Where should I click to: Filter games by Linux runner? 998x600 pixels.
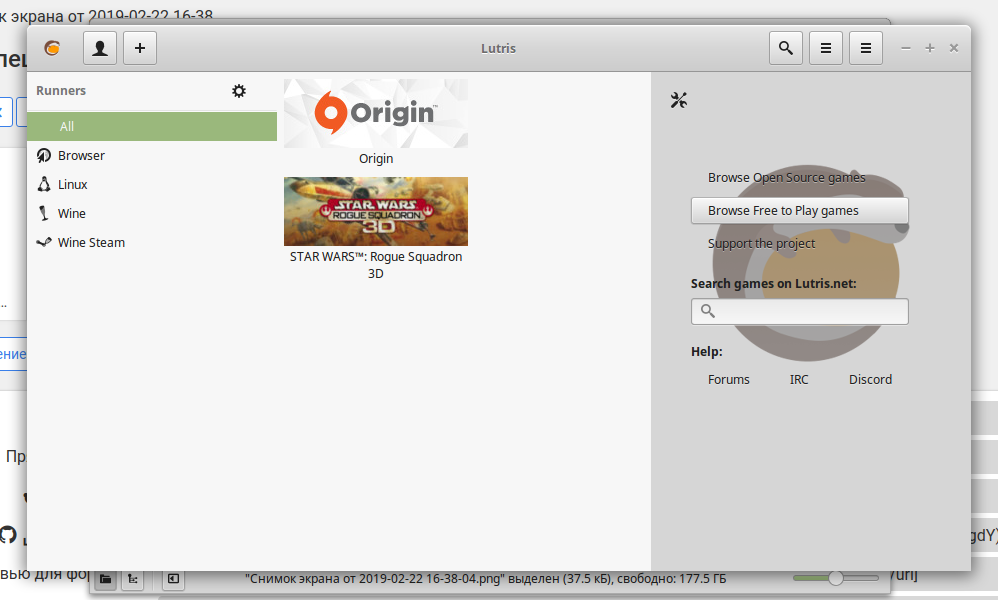(152, 185)
